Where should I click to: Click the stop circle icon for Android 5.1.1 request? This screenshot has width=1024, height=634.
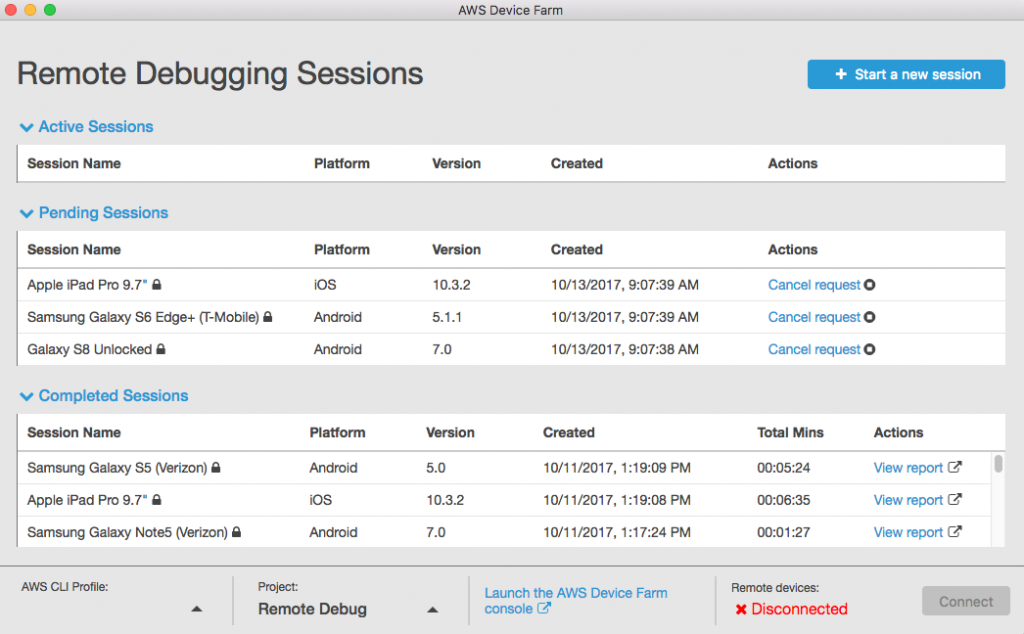[x=870, y=317]
